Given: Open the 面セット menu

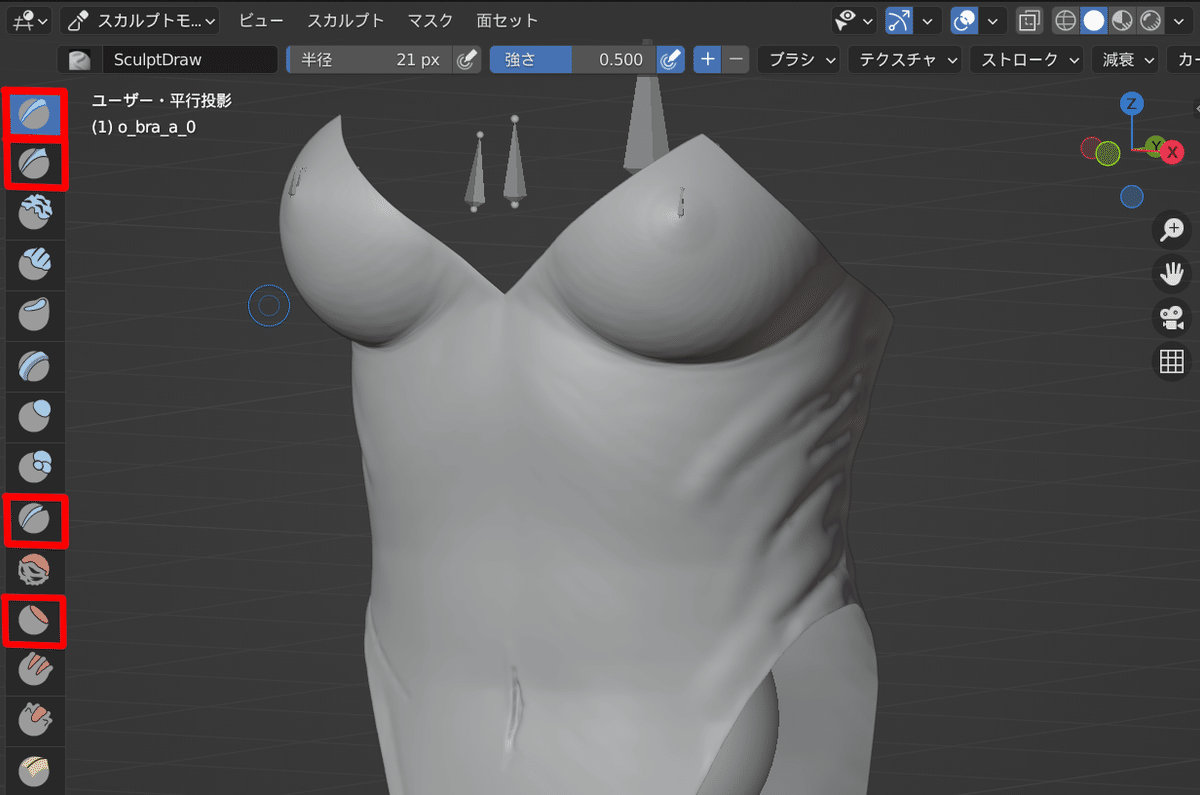Looking at the screenshot, I should 507,20.
